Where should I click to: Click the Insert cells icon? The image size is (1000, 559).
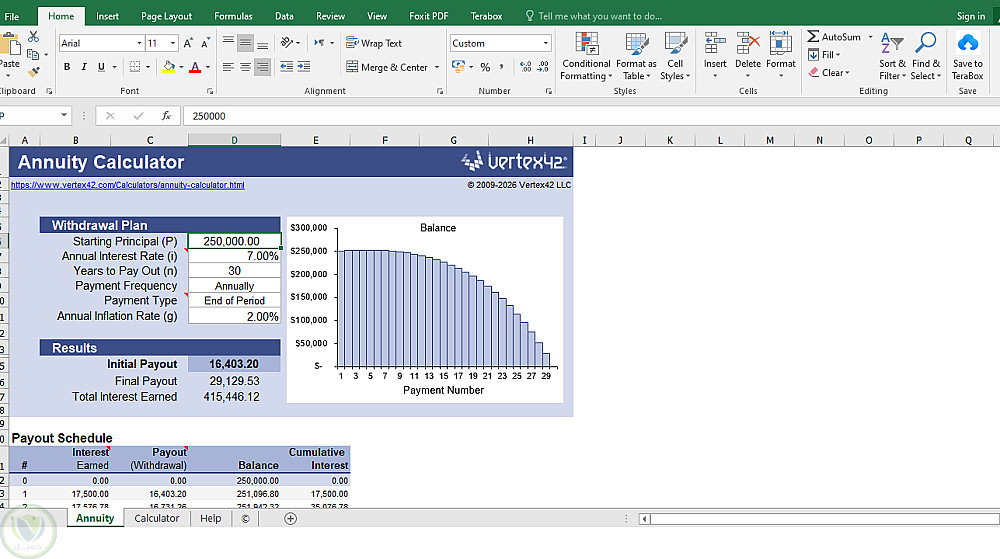coord(715,44)
